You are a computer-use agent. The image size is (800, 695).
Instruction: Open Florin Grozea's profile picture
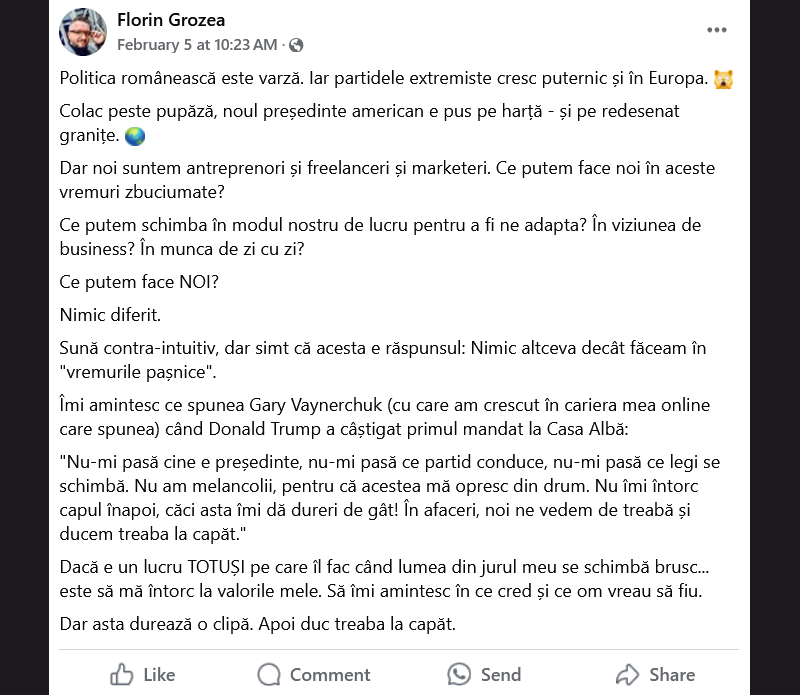click(83, 32)
